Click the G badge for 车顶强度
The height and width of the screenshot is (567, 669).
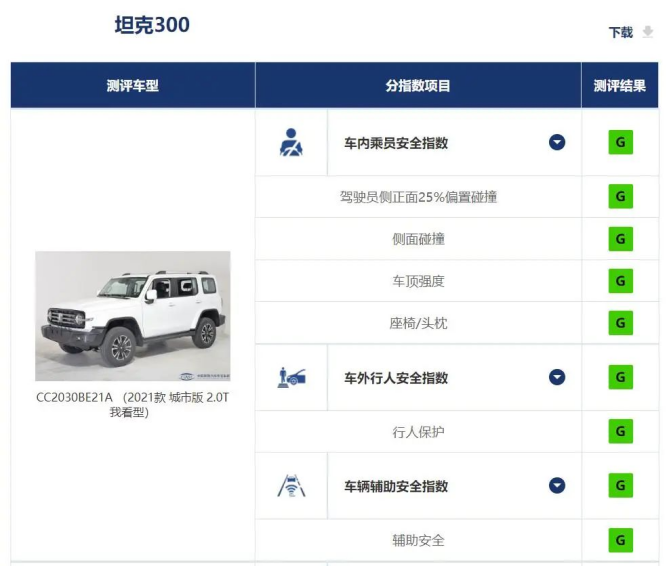(x=620, y=281)
